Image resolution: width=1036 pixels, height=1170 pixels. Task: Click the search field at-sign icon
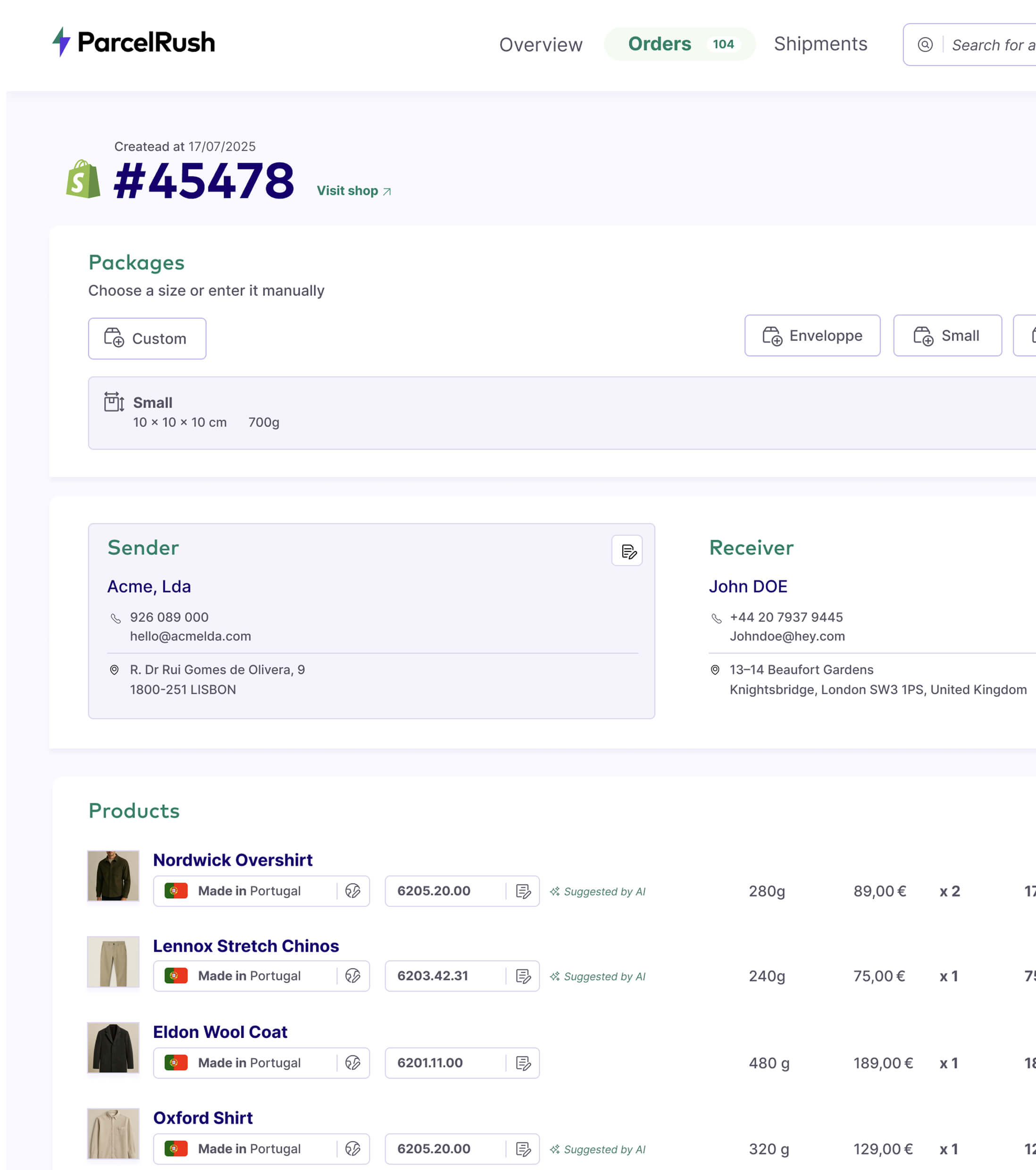pyautogui.click(x=925, y=45)
